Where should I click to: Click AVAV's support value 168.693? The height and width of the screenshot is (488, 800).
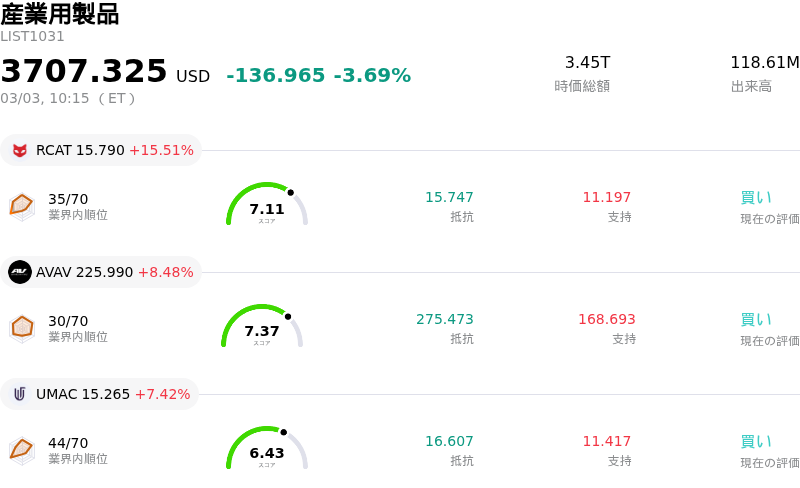point(606,320)
